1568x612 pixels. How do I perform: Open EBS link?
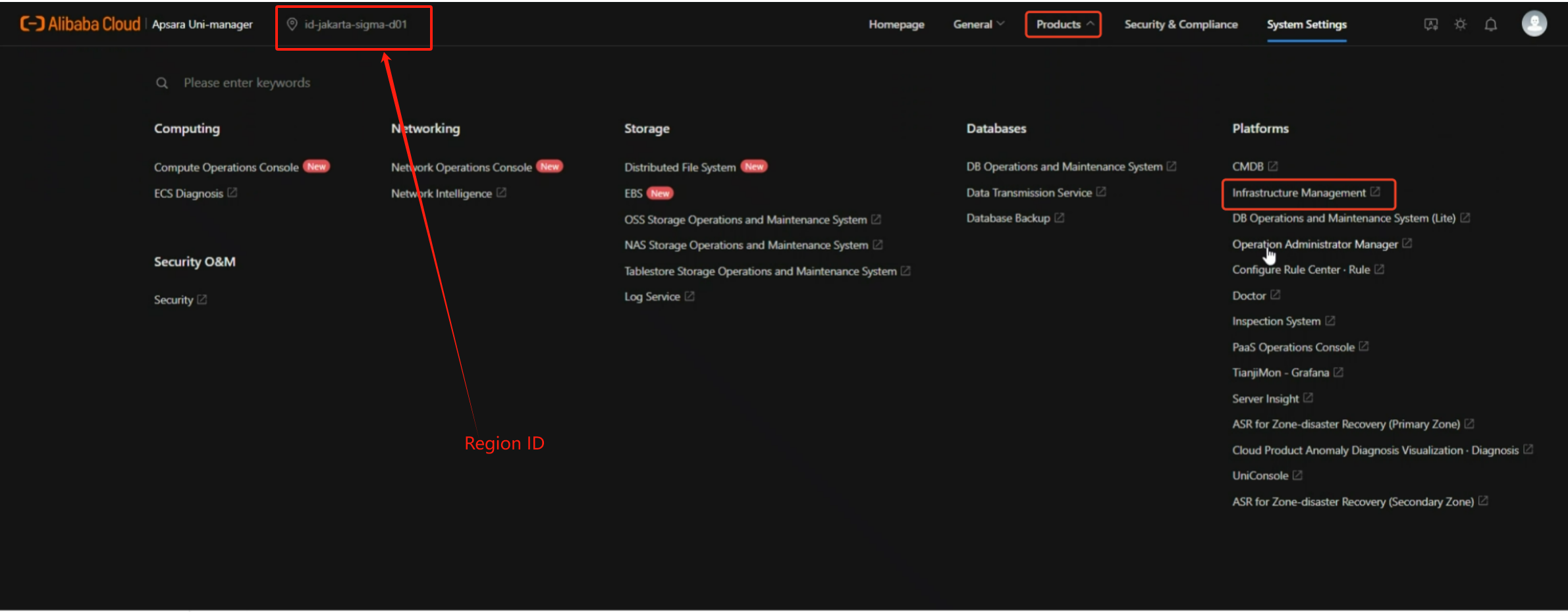633,193
